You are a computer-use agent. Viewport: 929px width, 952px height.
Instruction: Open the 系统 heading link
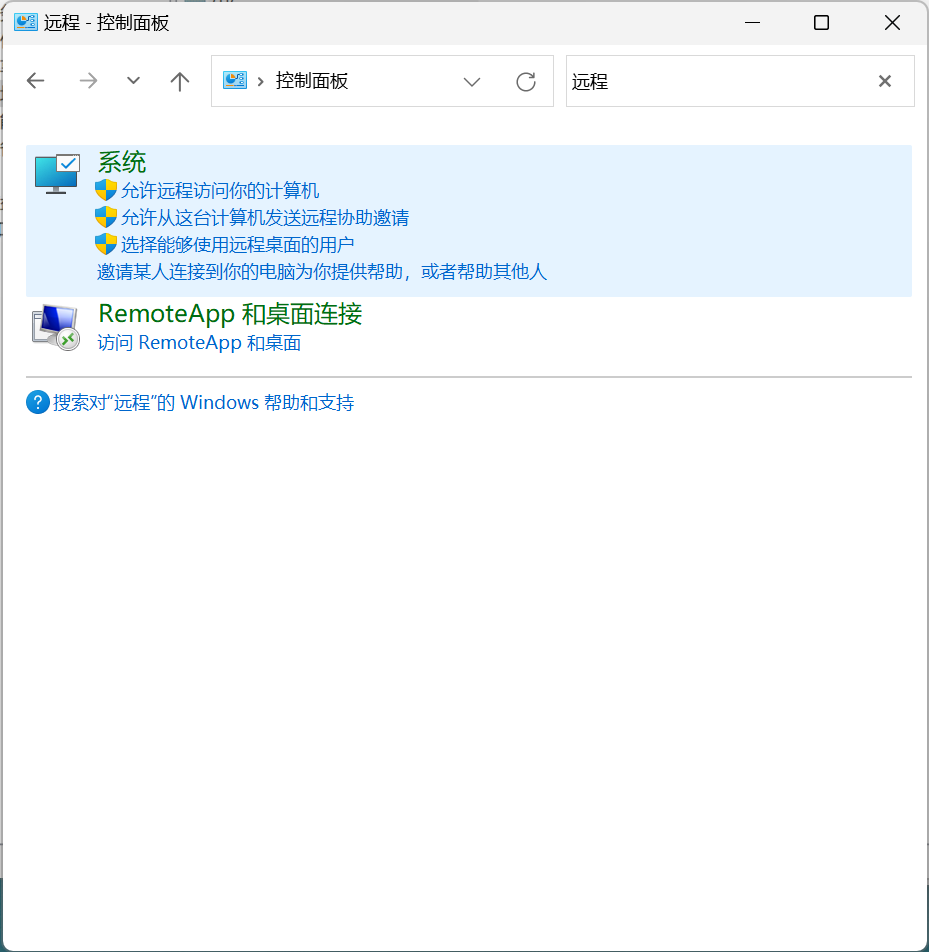[122, 162]
